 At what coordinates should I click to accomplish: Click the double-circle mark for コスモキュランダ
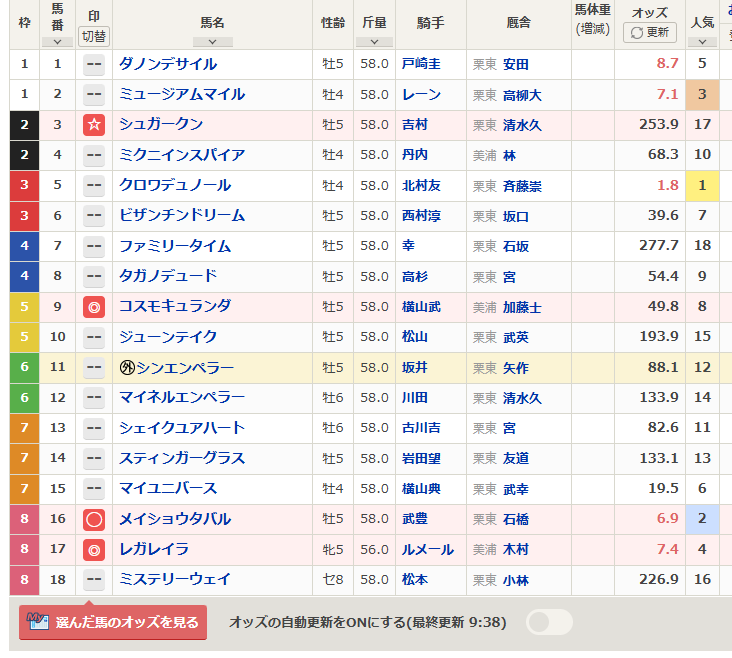tap(94, 307)
